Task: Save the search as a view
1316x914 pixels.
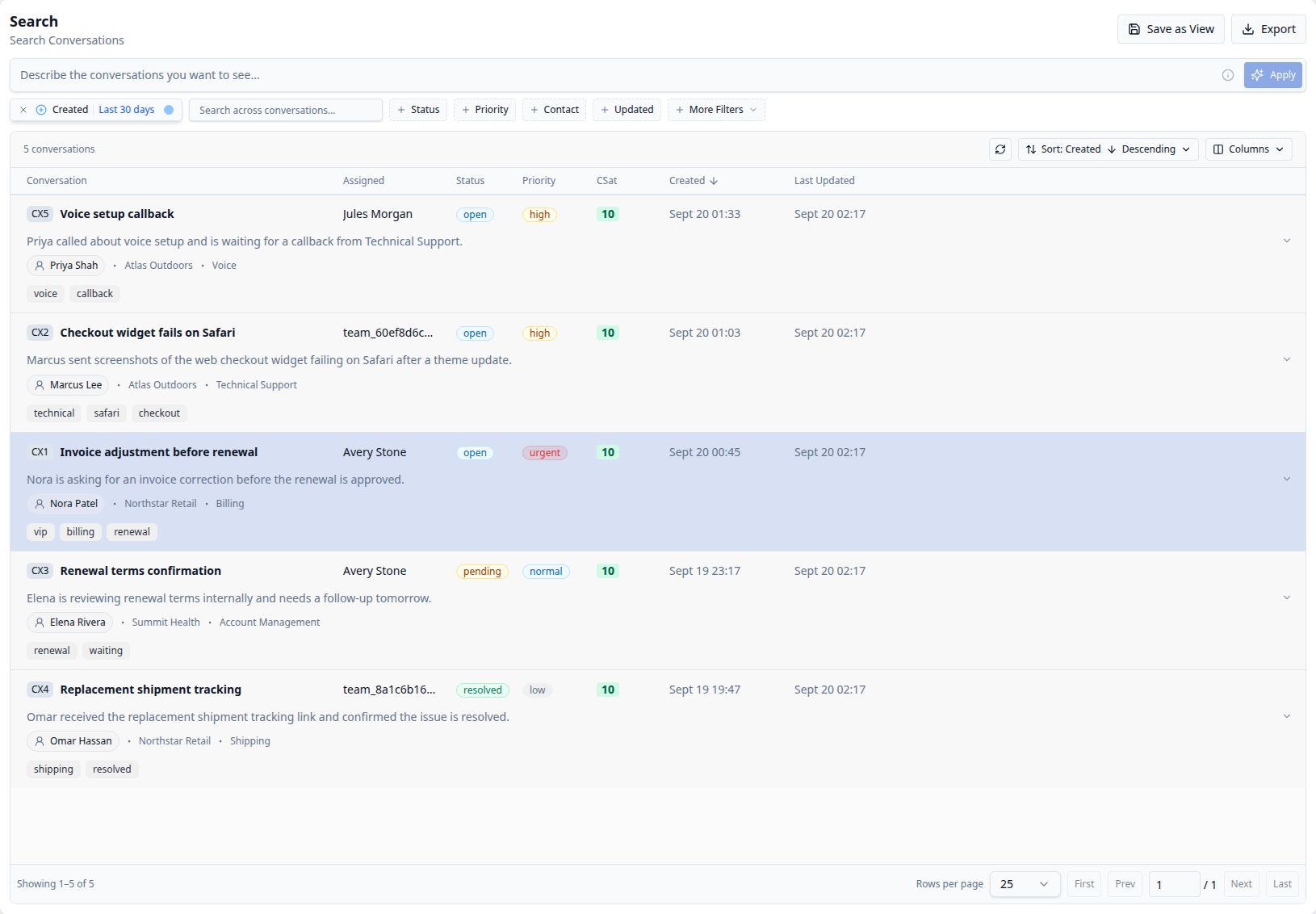Action: [1171, 29]
